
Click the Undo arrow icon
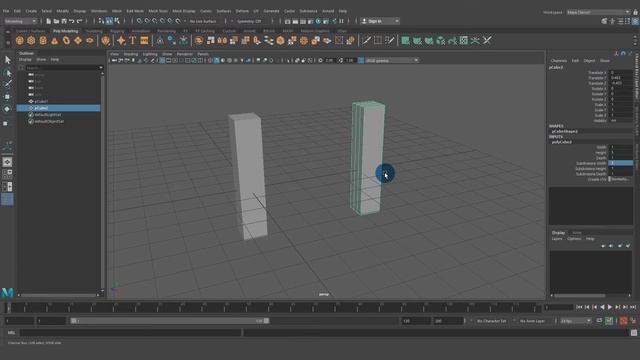pyautogui.click(x=72, y=21)
